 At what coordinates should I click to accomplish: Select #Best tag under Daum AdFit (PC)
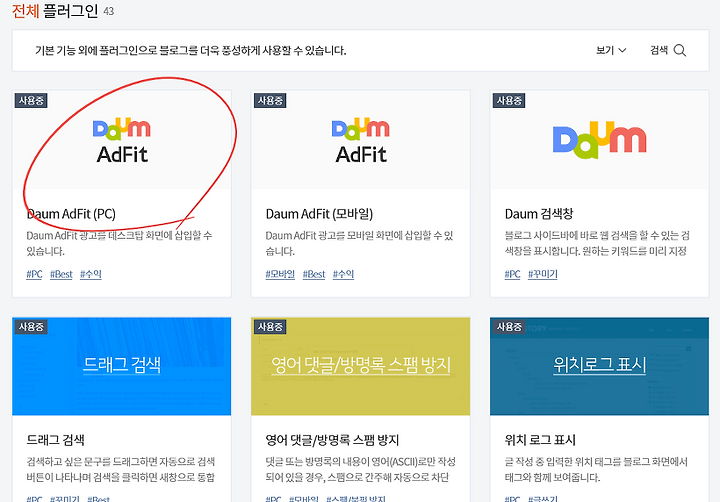tap(61, 274)
